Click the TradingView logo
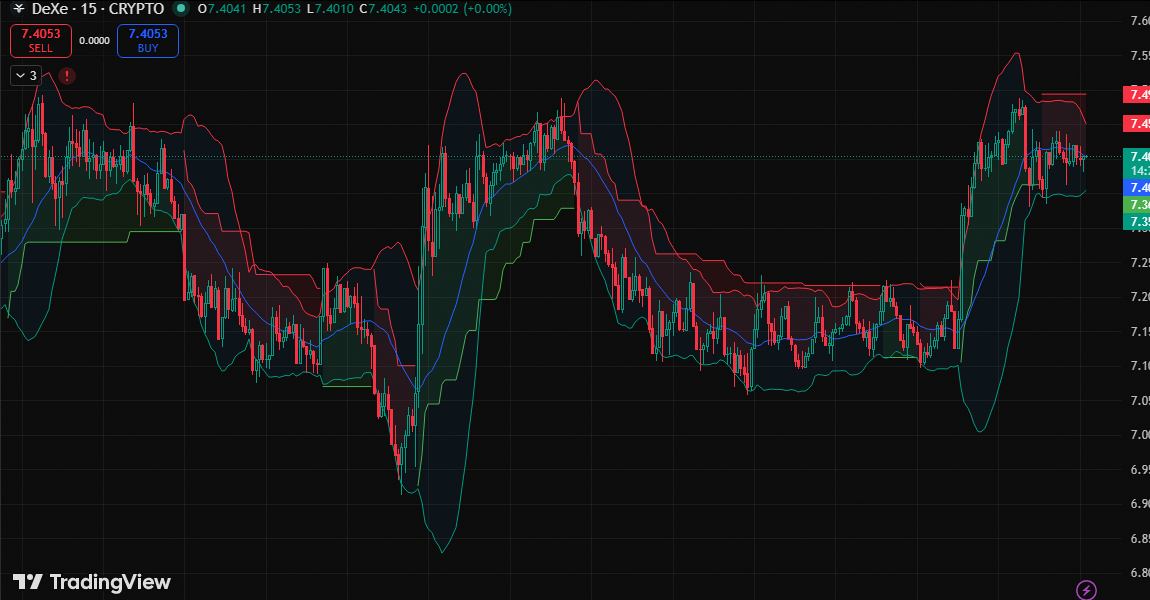1150x600 pixels. 92,582
